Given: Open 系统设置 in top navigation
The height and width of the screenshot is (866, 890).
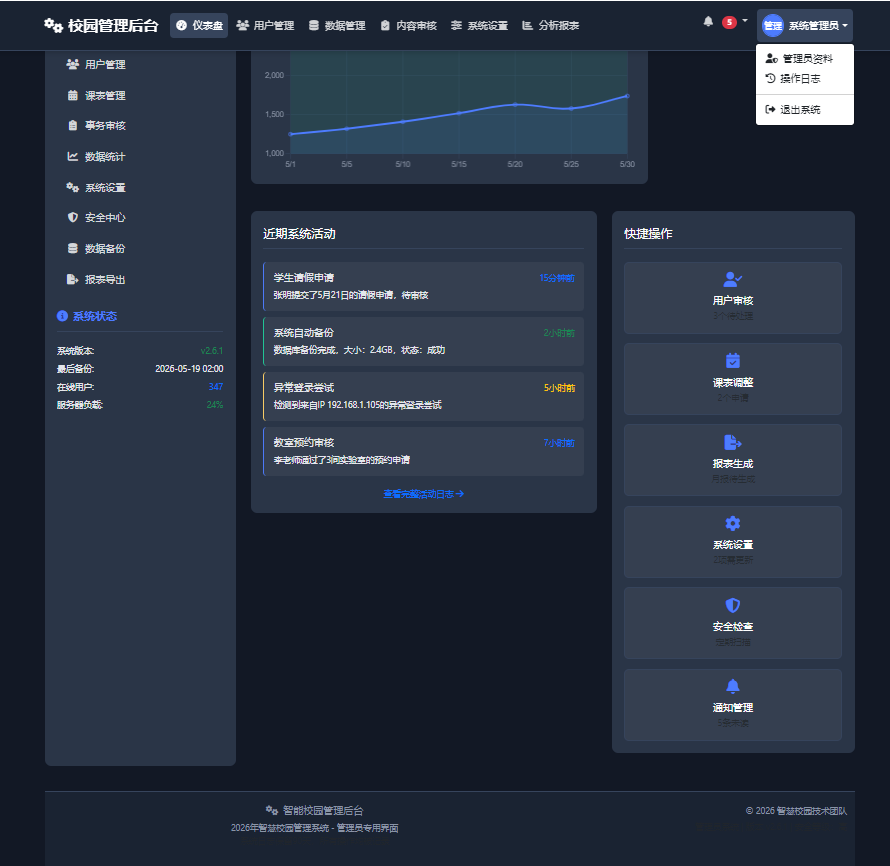Looking at the screenshot, I should click(479, 26).
